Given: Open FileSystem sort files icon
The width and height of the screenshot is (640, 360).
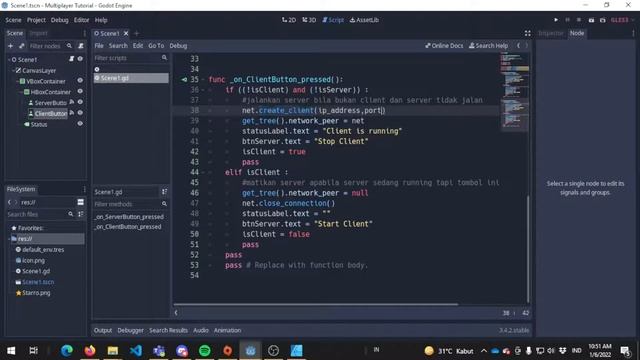Looking at the screenshot, I should 81,214.
